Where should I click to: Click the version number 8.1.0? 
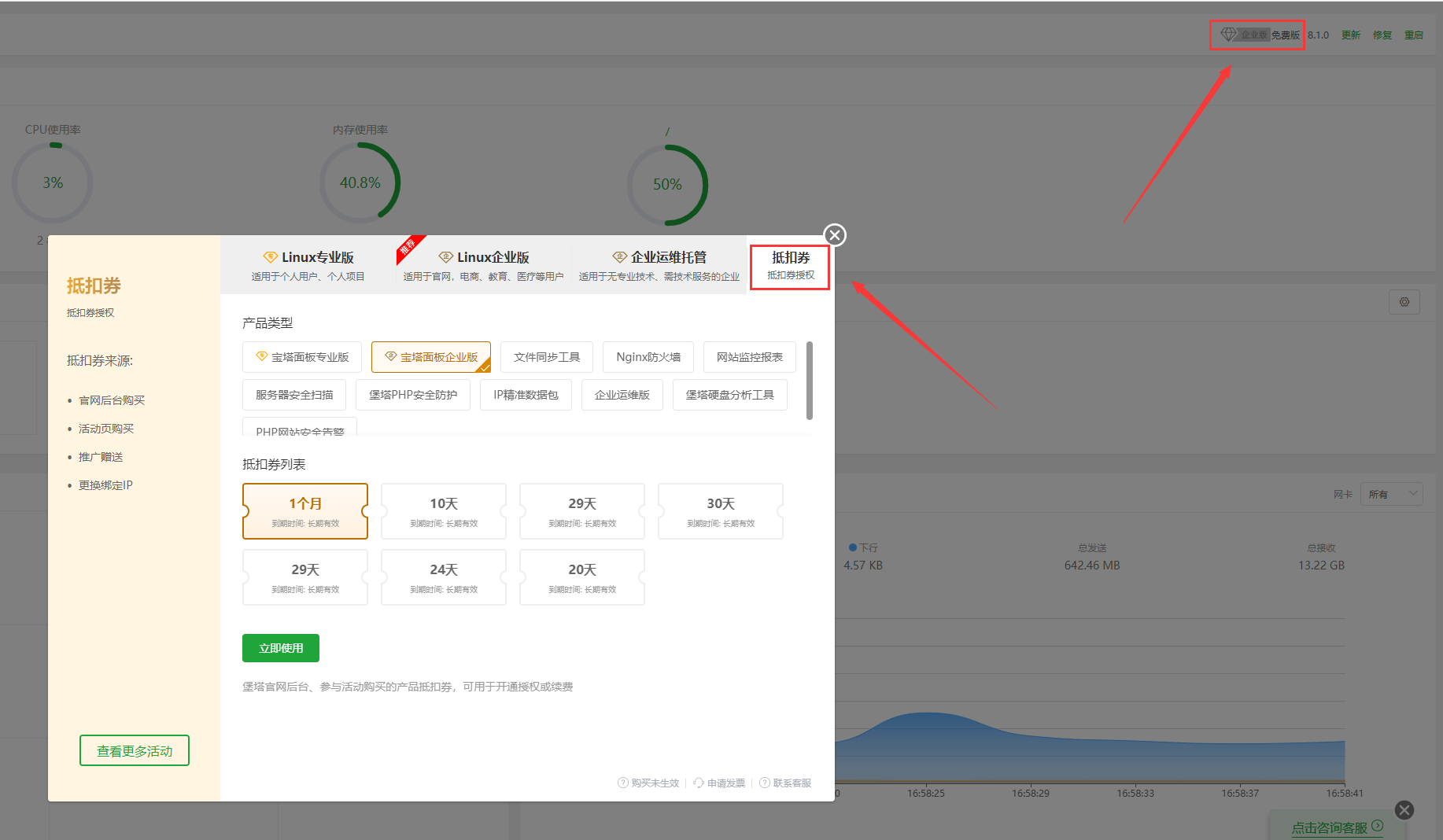point(1319,35)
